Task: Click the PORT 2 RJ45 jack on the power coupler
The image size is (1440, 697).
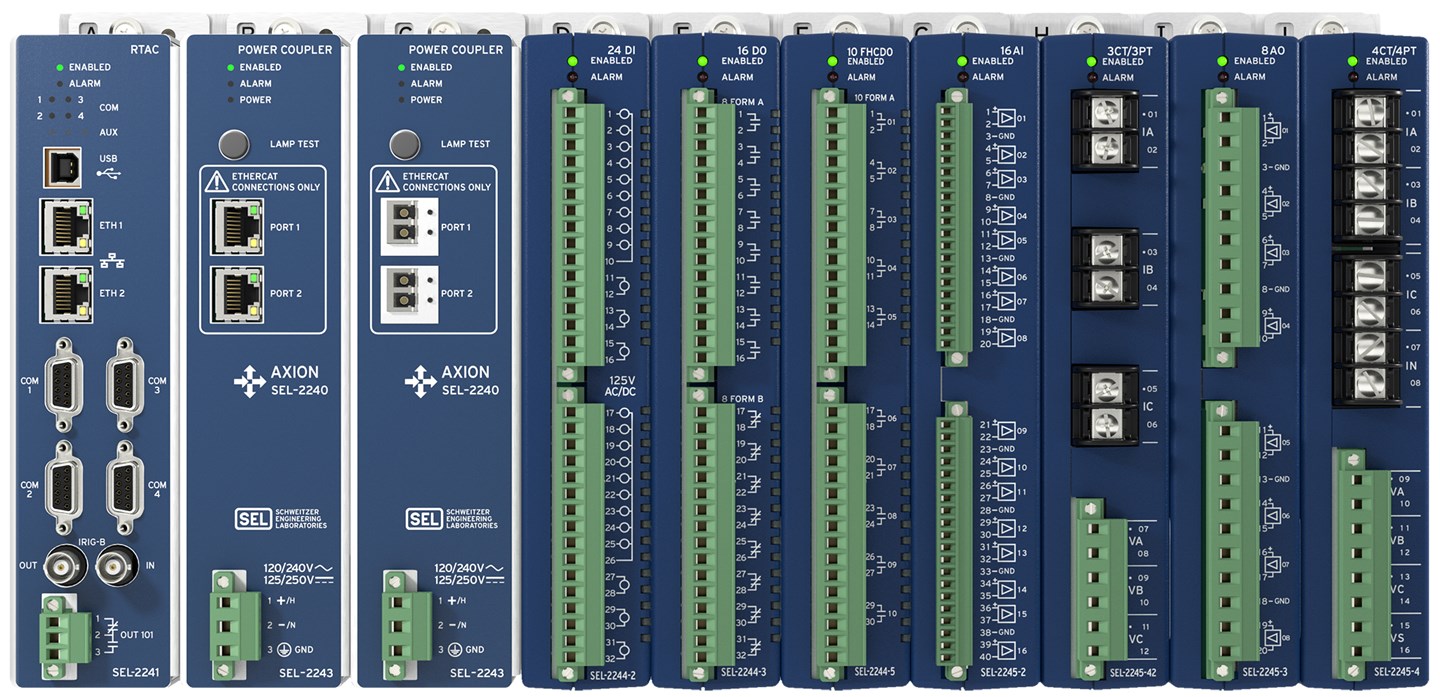Action: coord(237,294)
